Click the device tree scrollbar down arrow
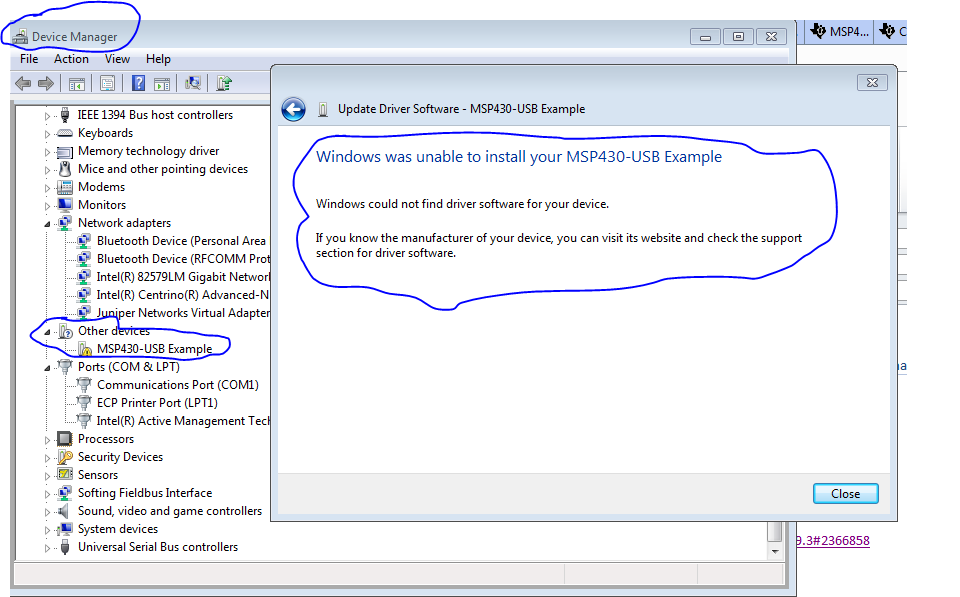Screen dimensions: 960x597 click(x=775, y=551)
